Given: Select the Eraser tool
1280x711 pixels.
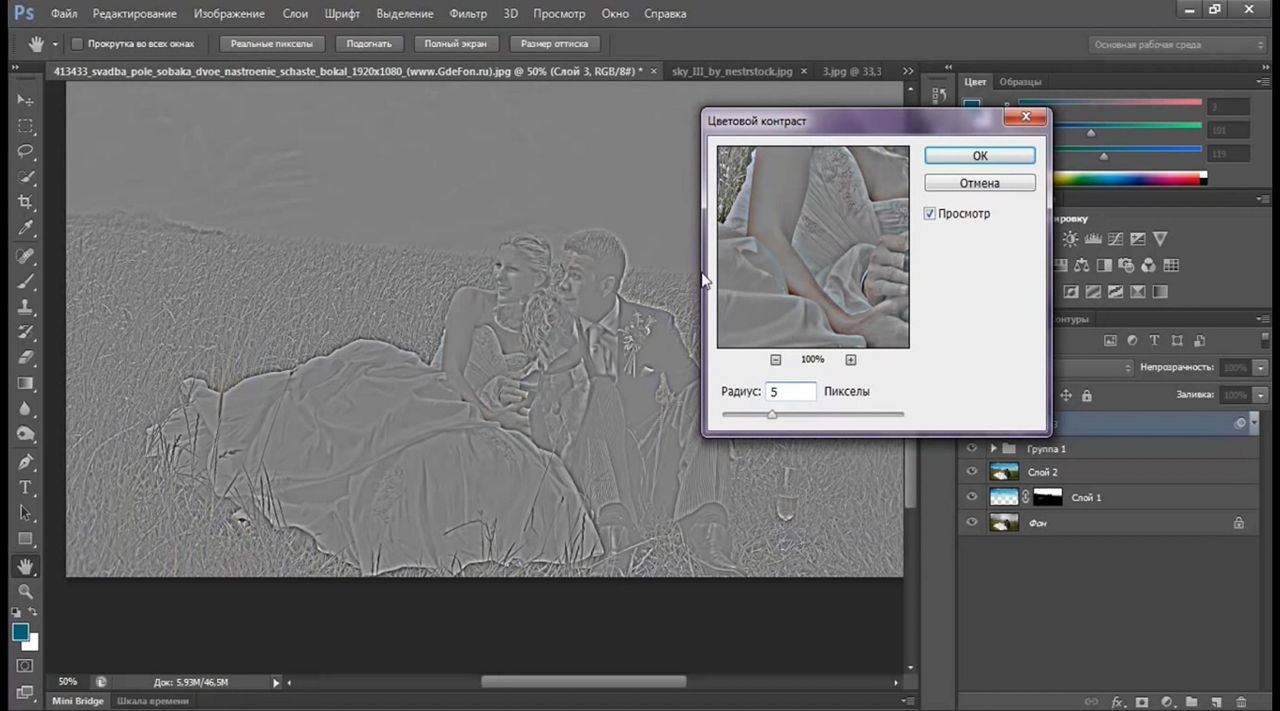Looking at the screenshot, I should [x=25, y=358].
